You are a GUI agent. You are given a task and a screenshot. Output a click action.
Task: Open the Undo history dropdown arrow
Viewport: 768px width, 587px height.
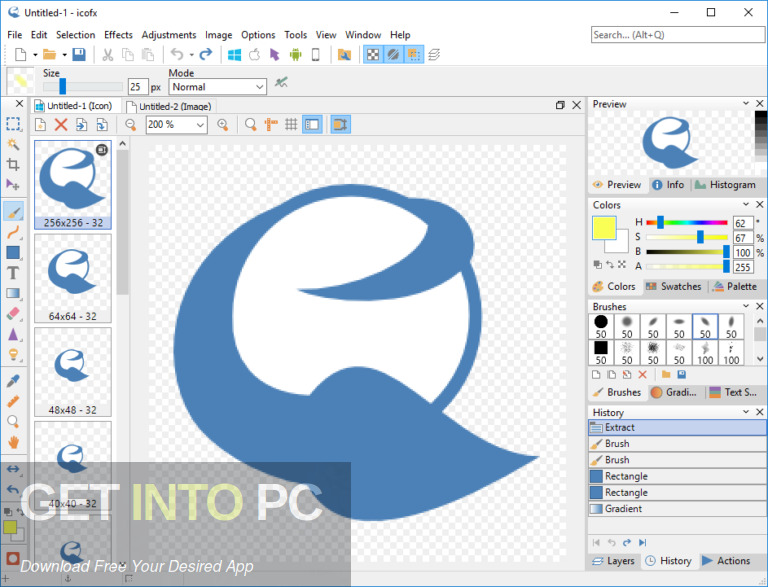pos(192,55)
